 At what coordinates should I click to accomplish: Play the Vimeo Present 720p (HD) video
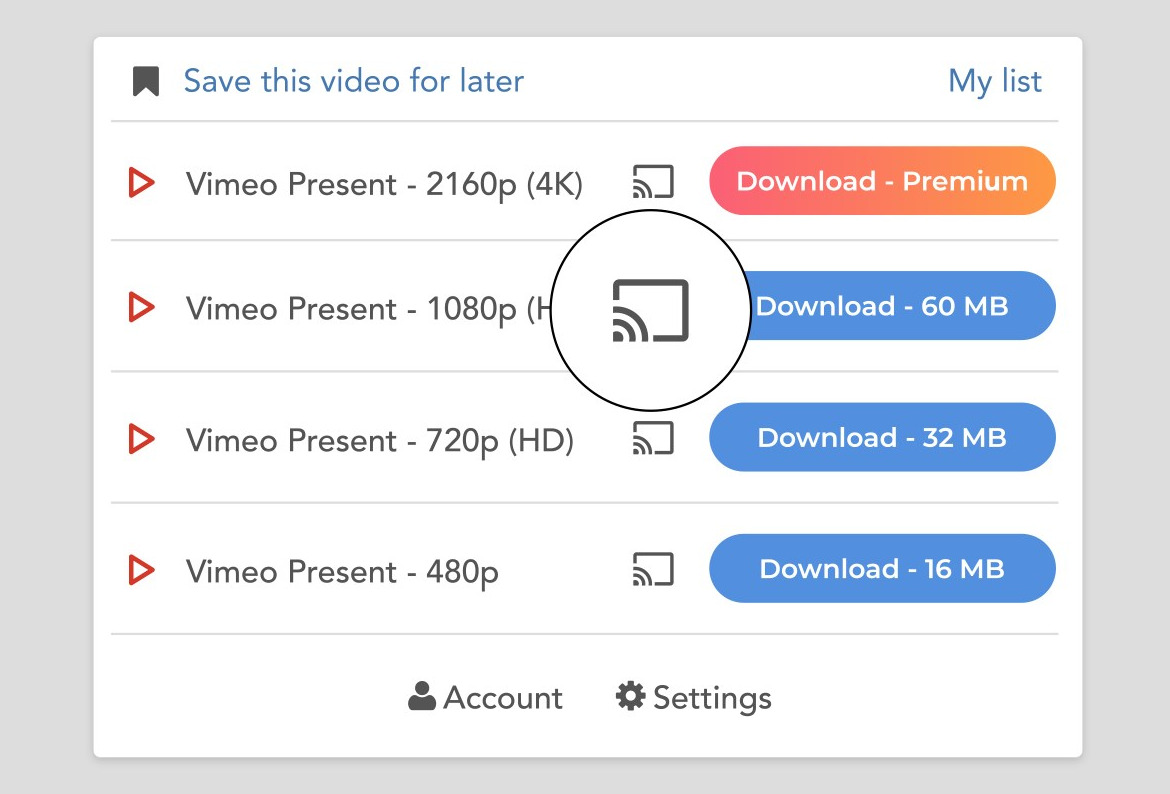142,438
